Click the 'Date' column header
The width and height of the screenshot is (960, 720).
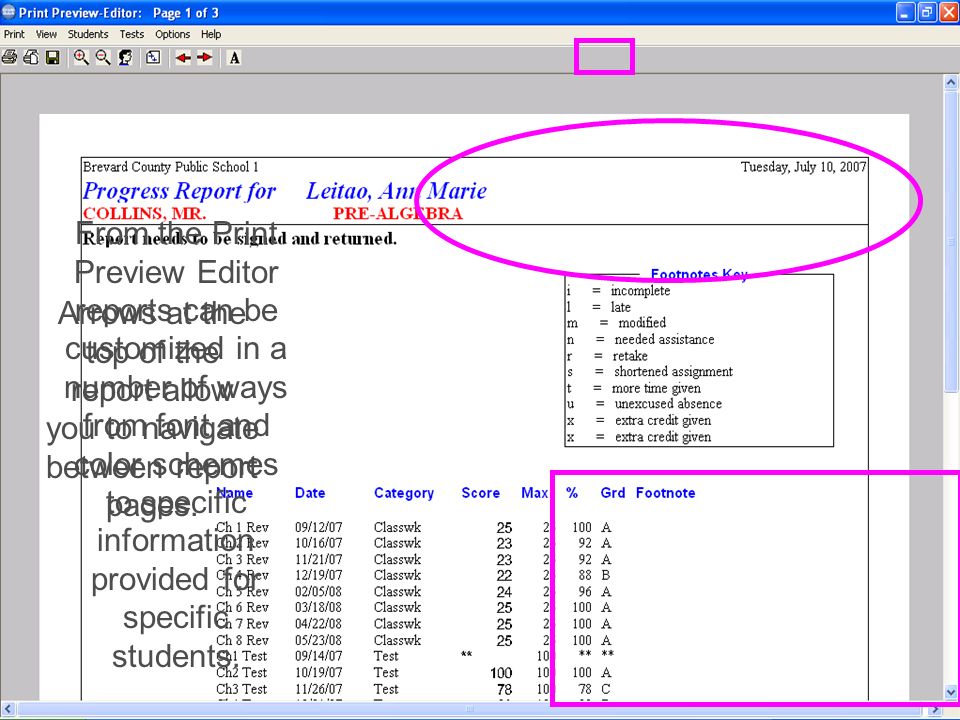click(x=310, y=493)
